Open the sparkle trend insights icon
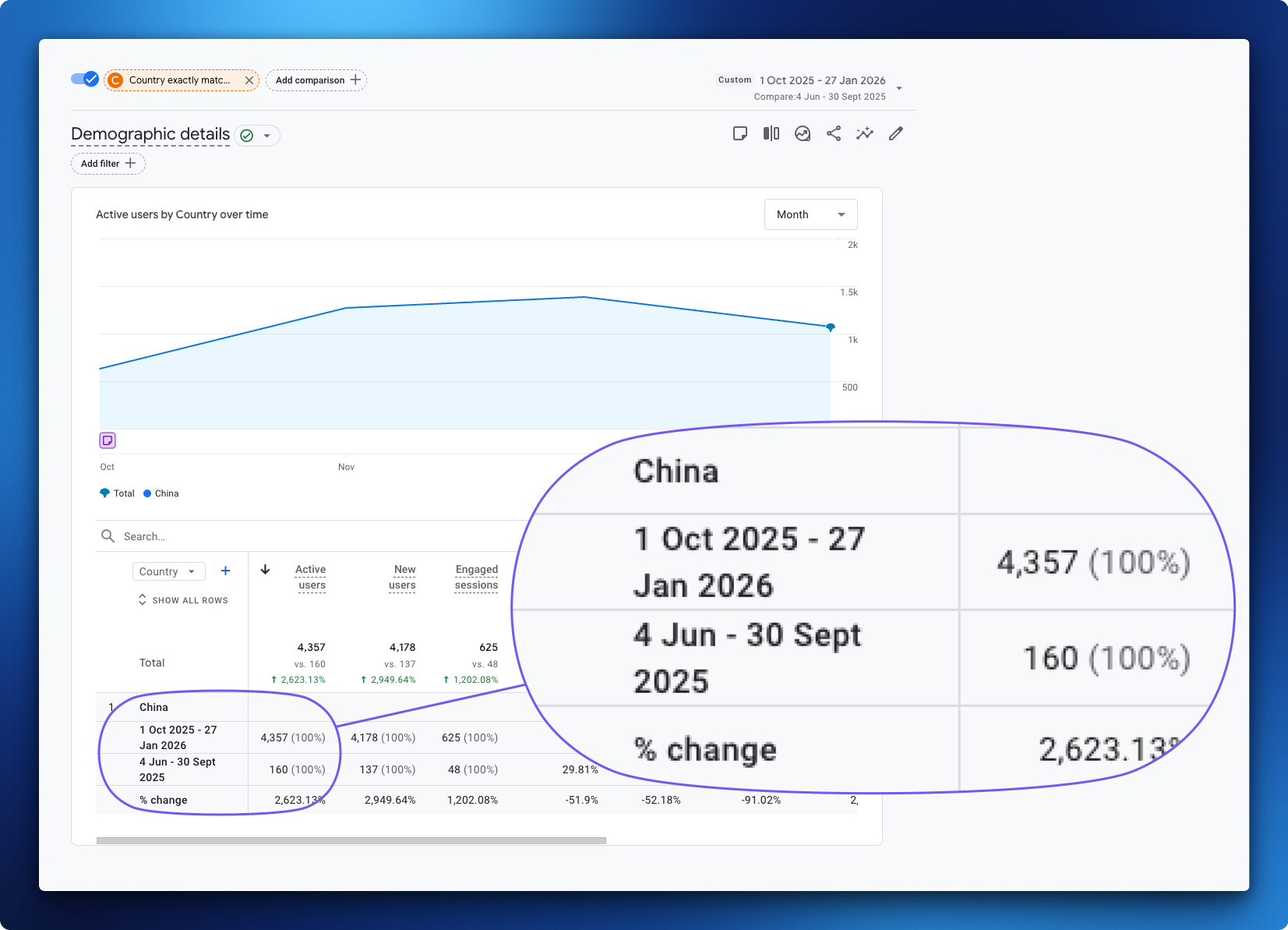 [x=865, y=133]
